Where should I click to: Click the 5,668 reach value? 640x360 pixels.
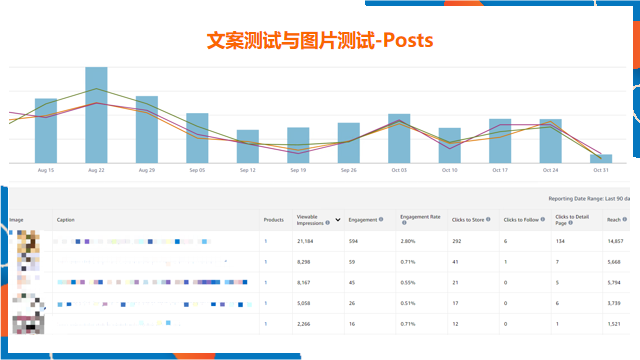click(x=614, y=262)
